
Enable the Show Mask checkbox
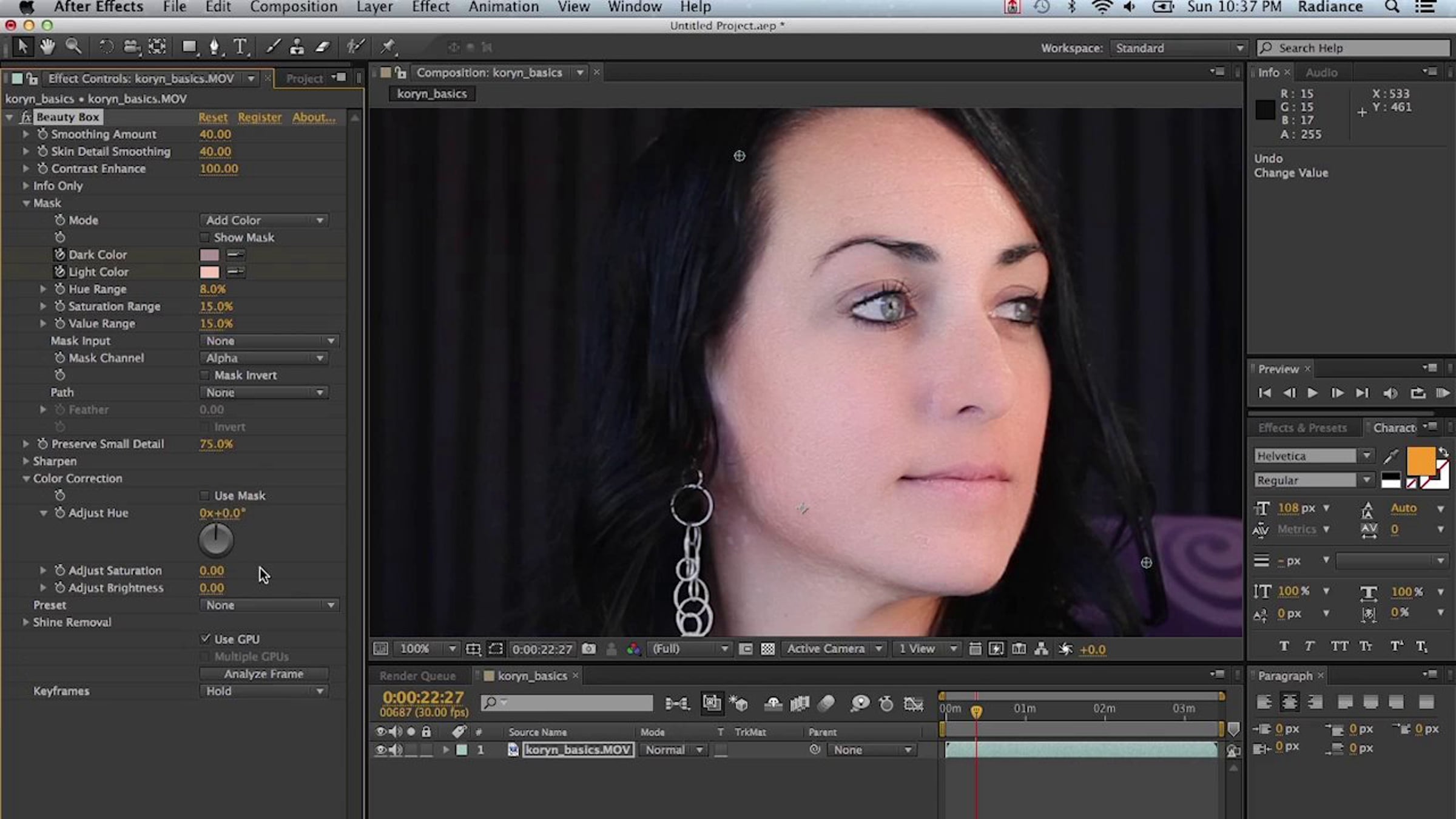pos(204,237)
